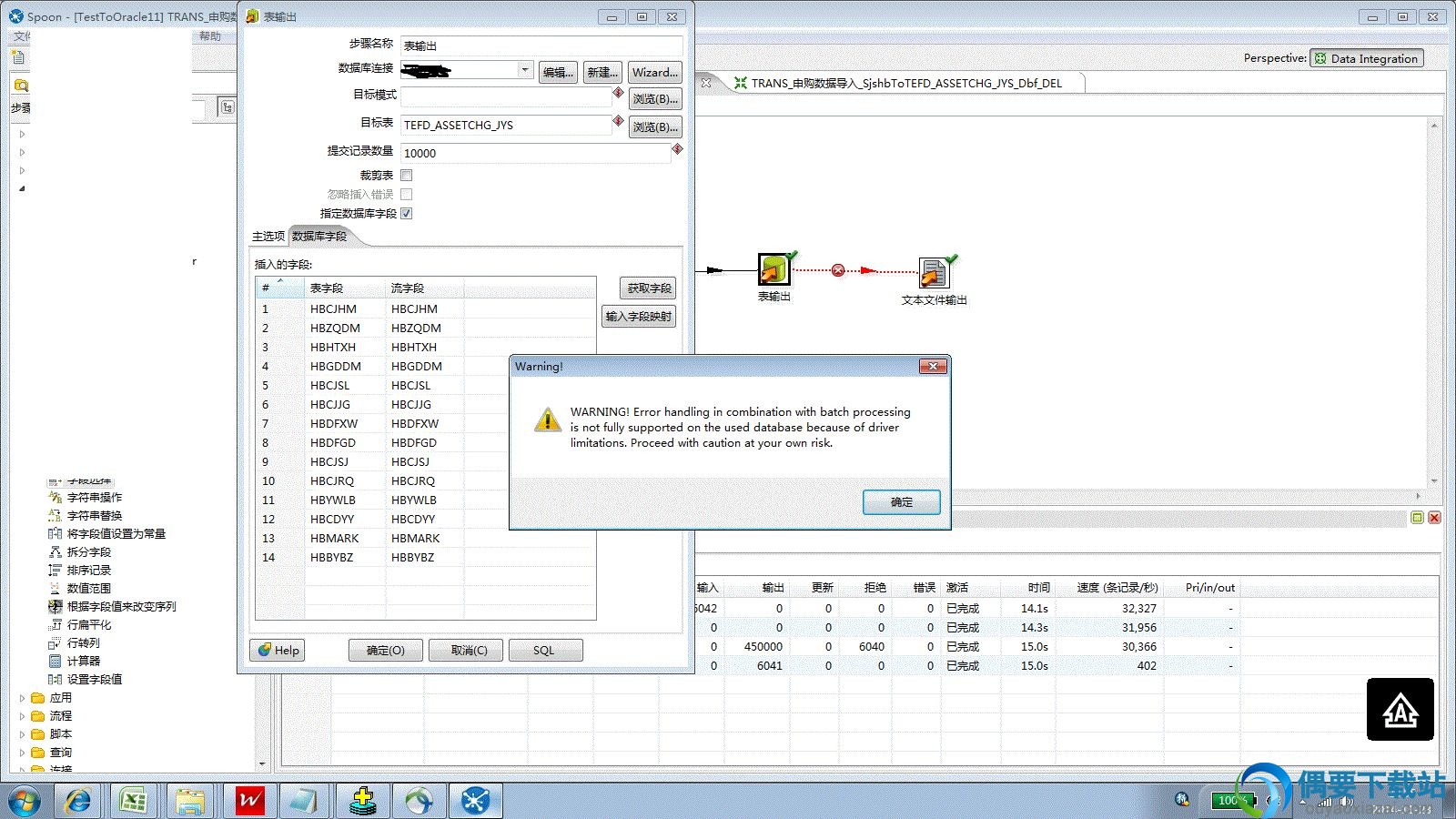The width and height of the screenshot is (1456, 819).
Task: Click the 文本文件输出 step icon on canvas
Action: tap(934, 273)
